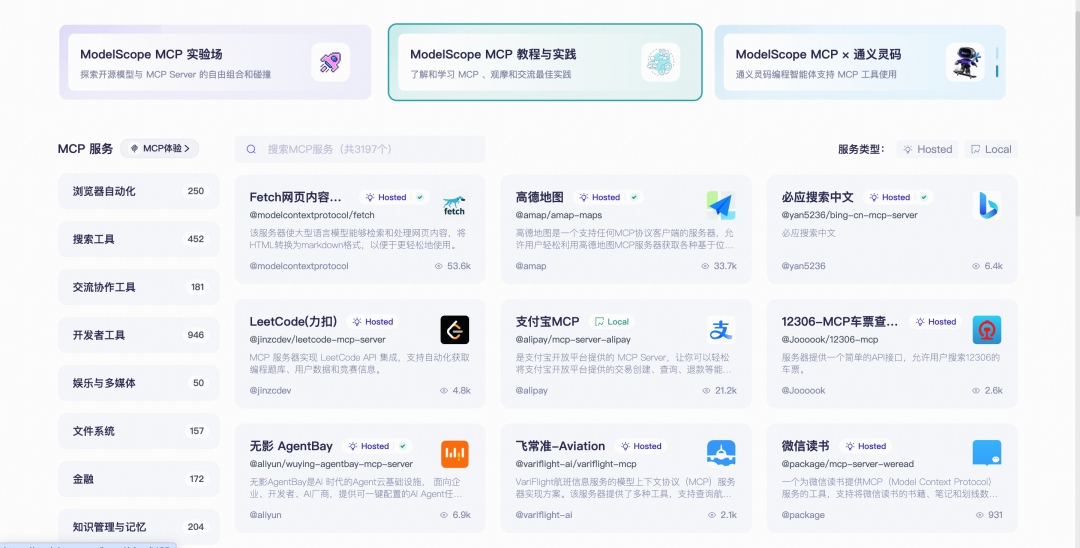The height and width of the screenshot is (548, 1080).
Task: Click the 飞常准 airplane logo
Action: tap(720, 454)
